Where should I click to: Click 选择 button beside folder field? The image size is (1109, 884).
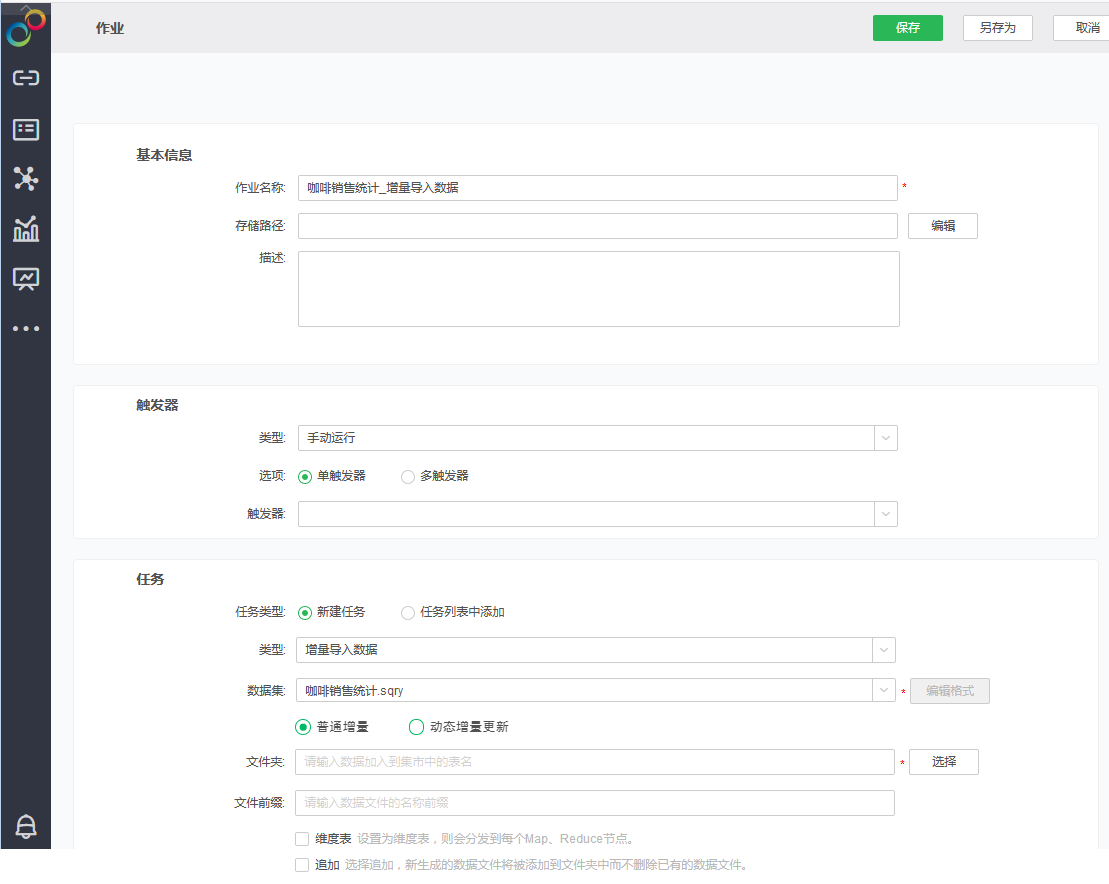click(943, 762)
